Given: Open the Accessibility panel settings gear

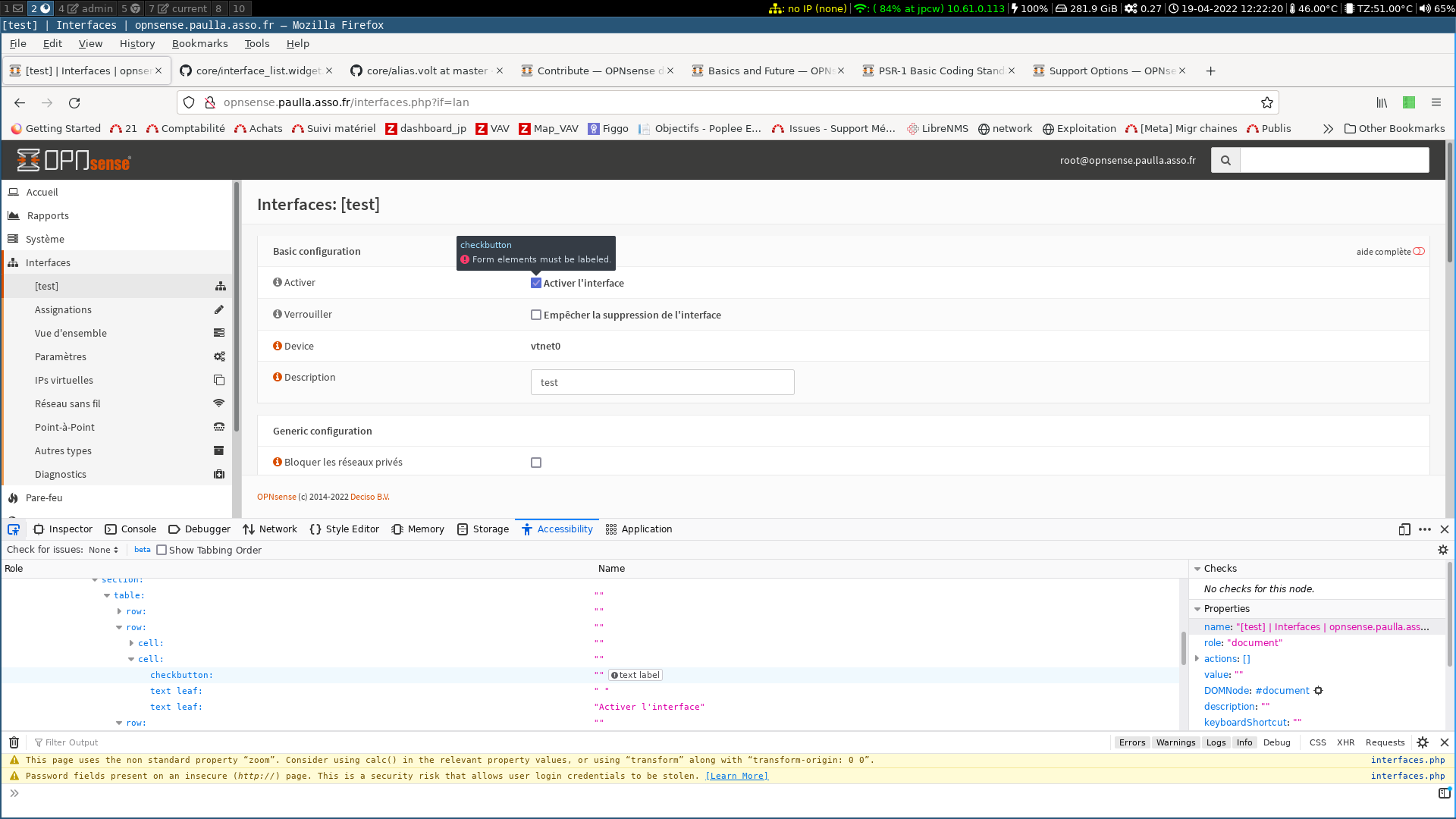Looking at the screenshot, I should (x=1443, y=550).
